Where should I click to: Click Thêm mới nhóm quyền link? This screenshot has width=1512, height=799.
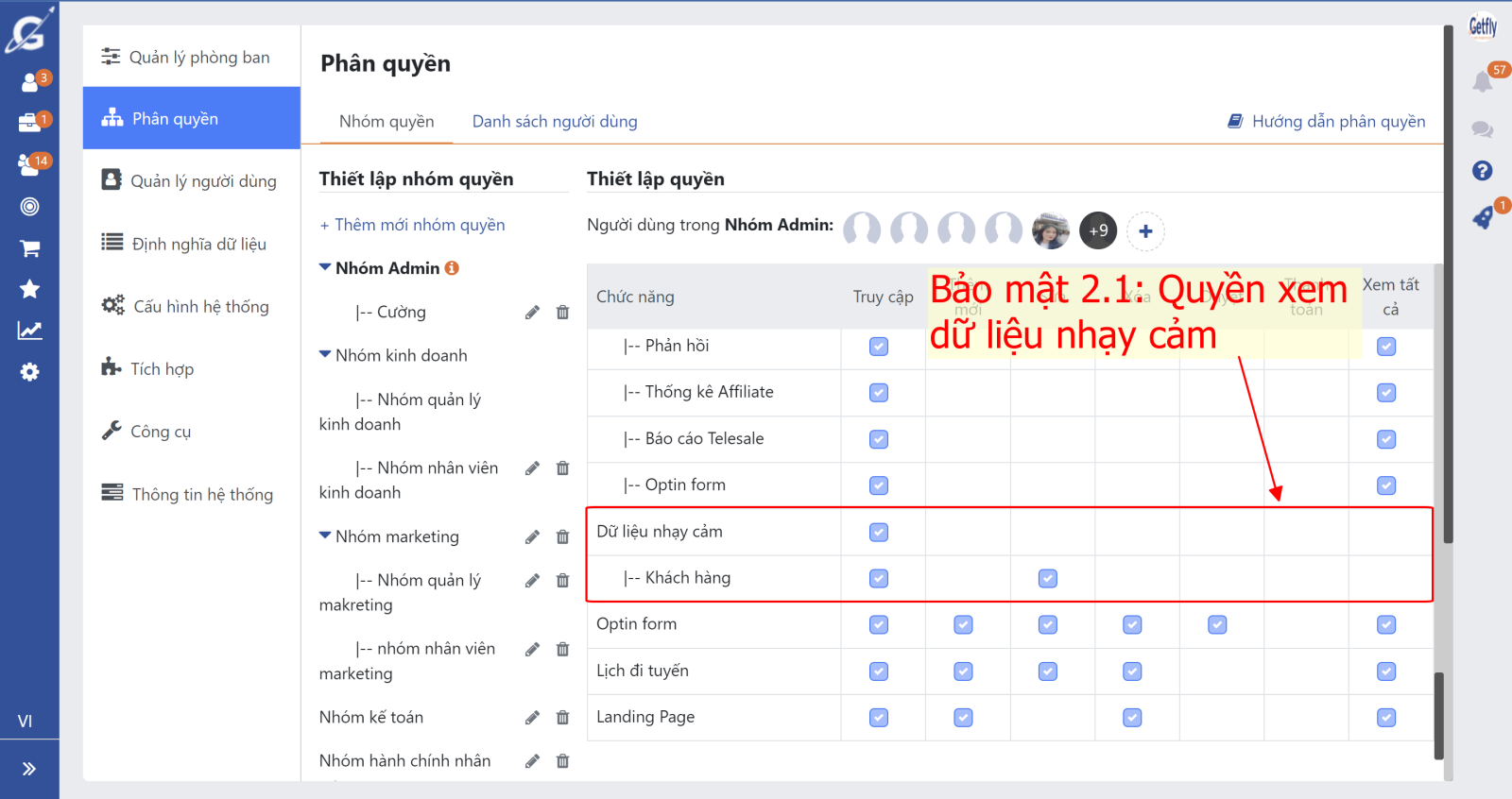click(x=412, y=225)
